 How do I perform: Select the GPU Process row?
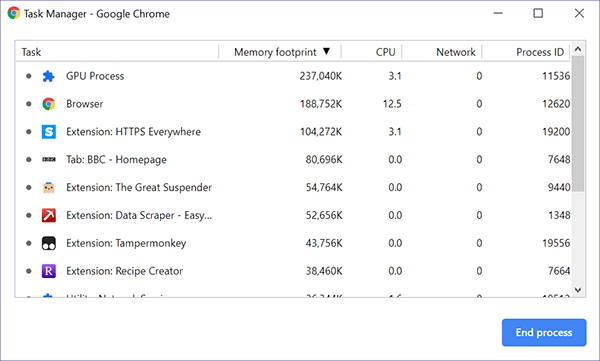point(293,76)
